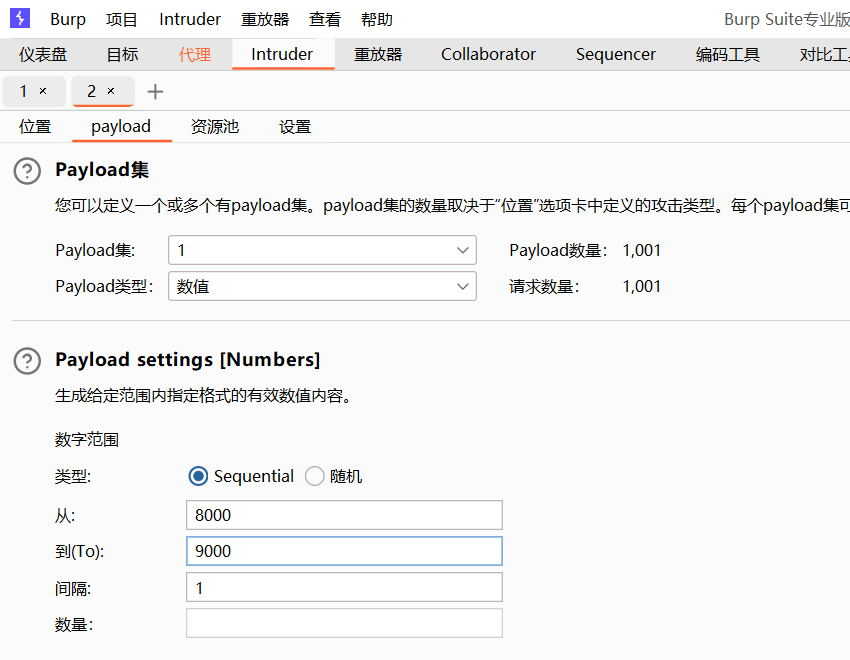The width and height of the screenshot is (850, 660).
Task: Select the Intruder main tab
Action: 282,54
